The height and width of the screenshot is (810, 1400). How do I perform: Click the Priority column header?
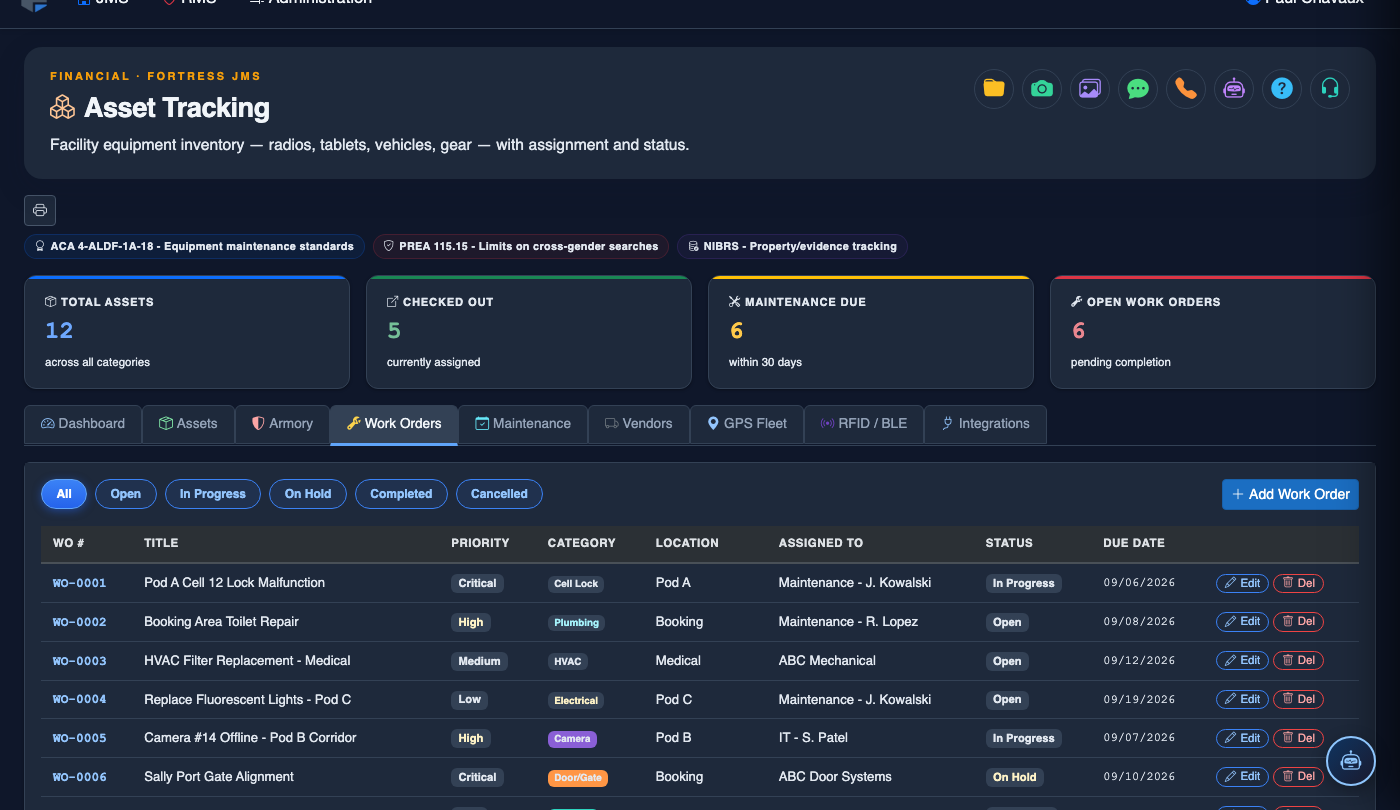[480, 543]
